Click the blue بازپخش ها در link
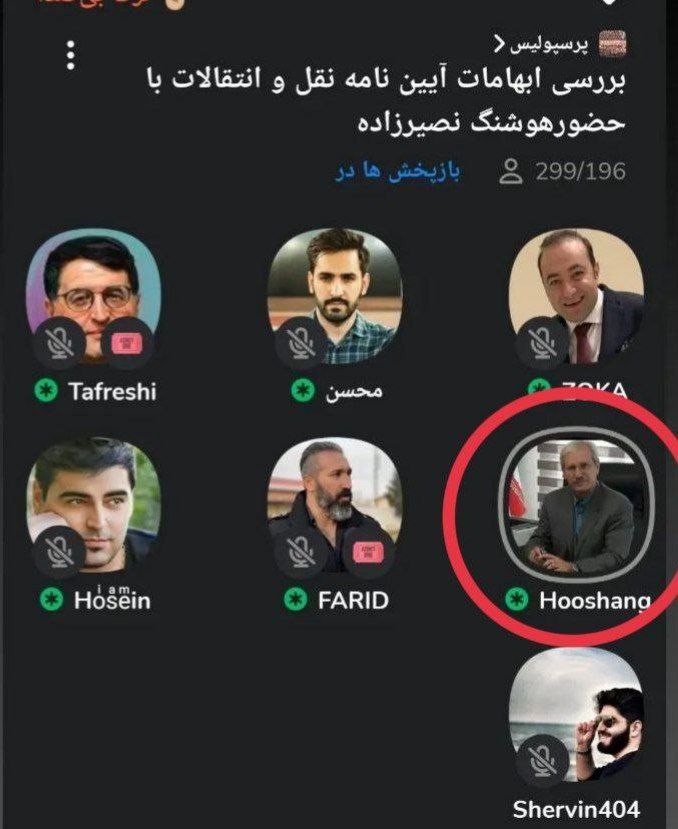 pos(398,171)
